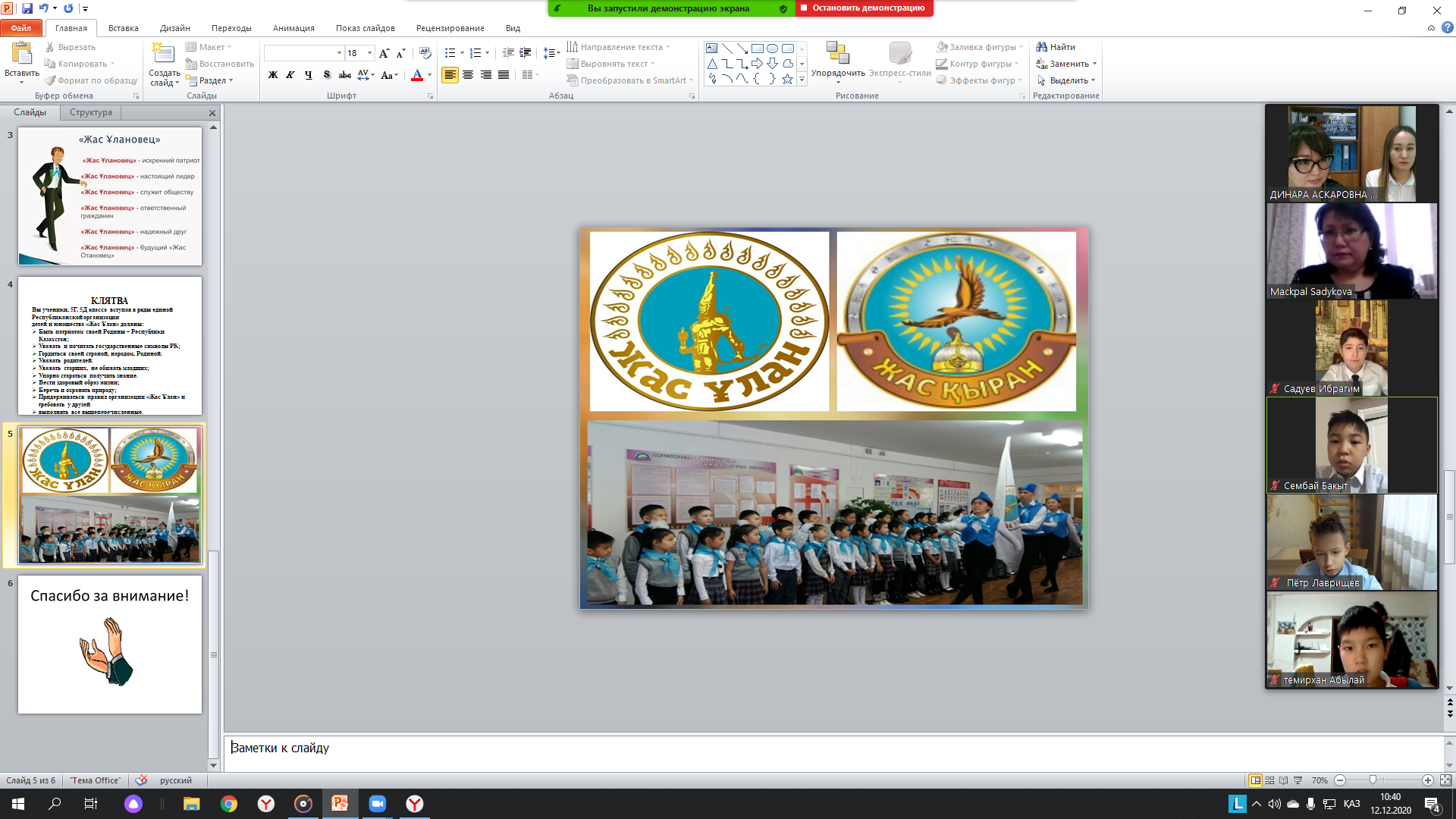Open font color dropdown arrow
This screenshot has height=819, width=1456.
pos(429,75)
